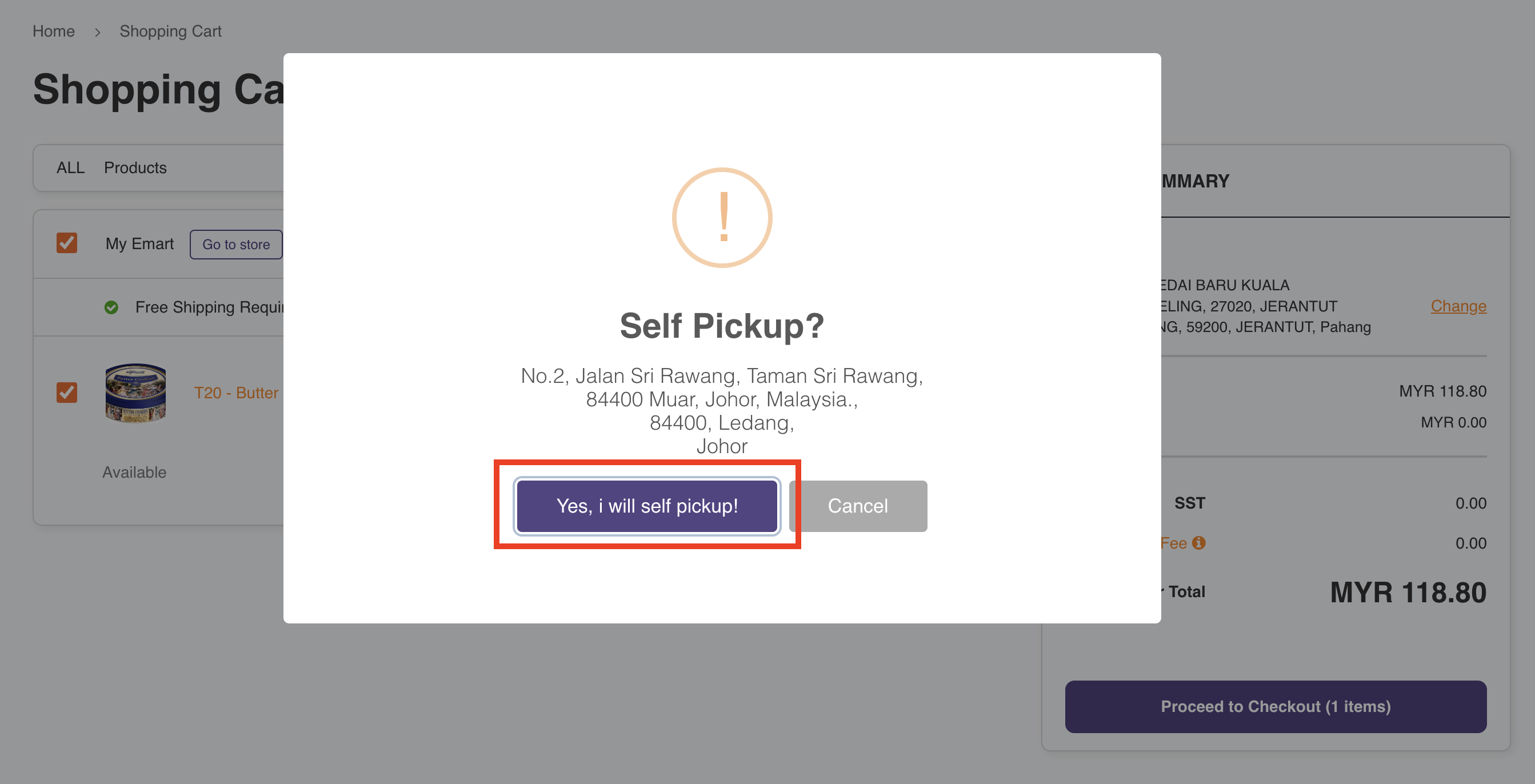Click the Shopping Cart breadcrumb
The height and width of the screenshot is (784, 1535).
coord(170,31)
